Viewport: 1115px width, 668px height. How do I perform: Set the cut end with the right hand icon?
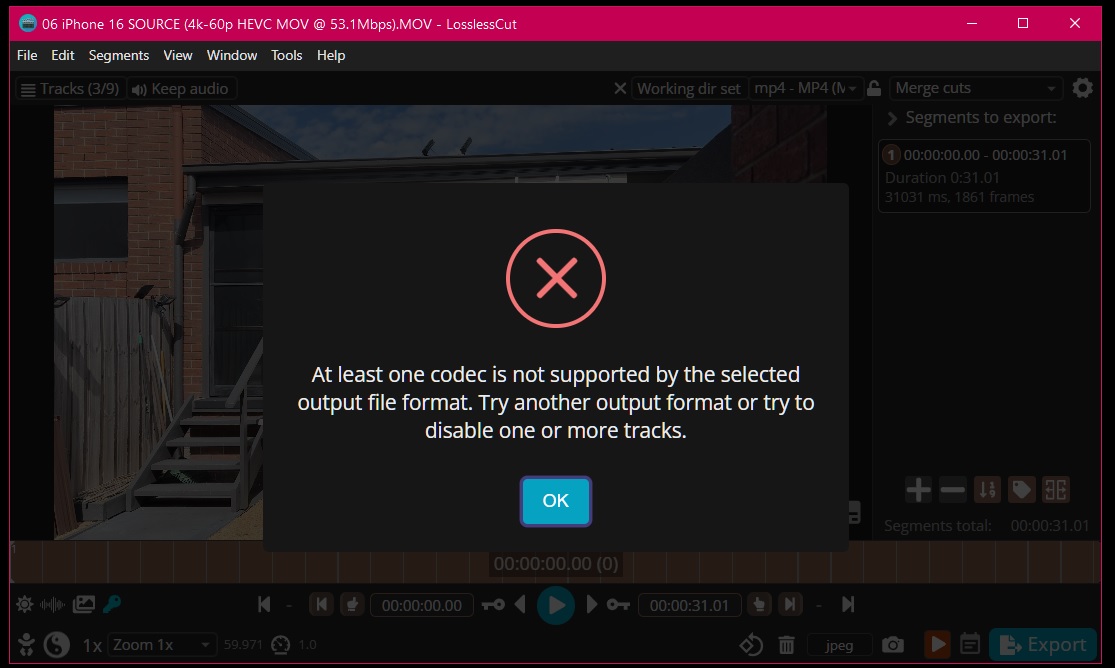(x=759, y=605)
